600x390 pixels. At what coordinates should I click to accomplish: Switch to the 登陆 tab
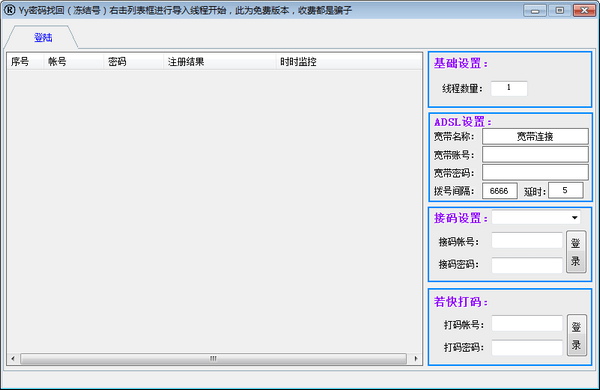pos(43,38)
